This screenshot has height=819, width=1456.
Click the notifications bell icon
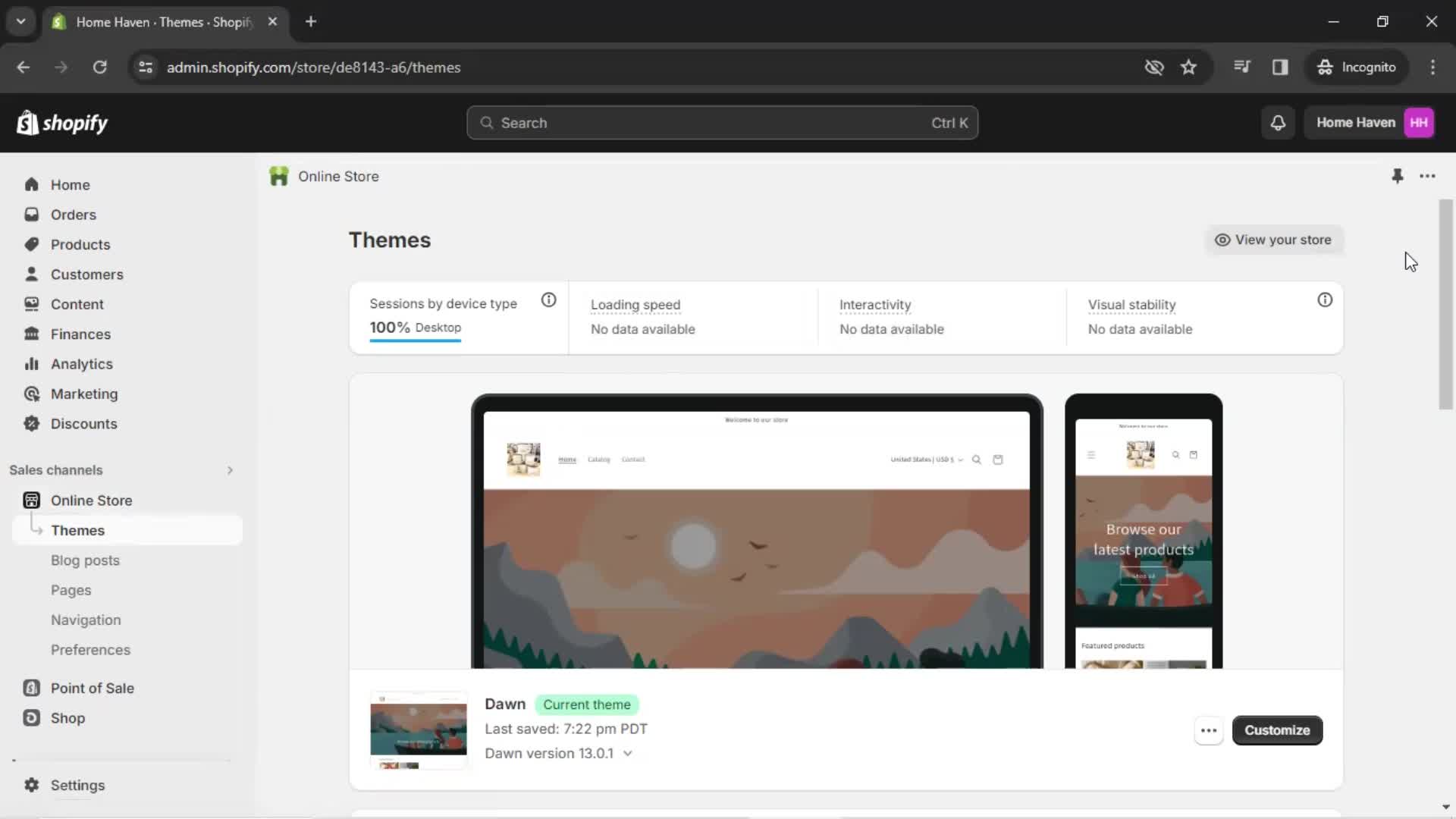(1278, 122)
